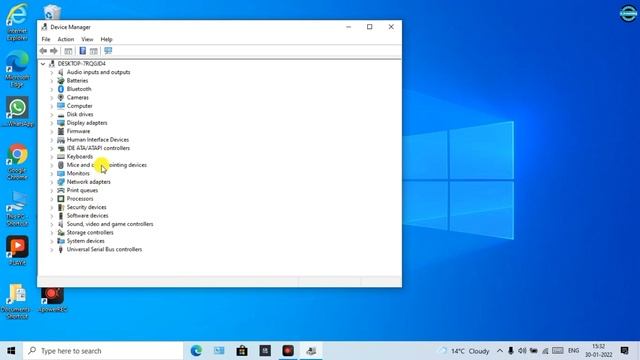Maximize the Device Manager window
This screenshot has width=640, height=360.
[369, 27]
